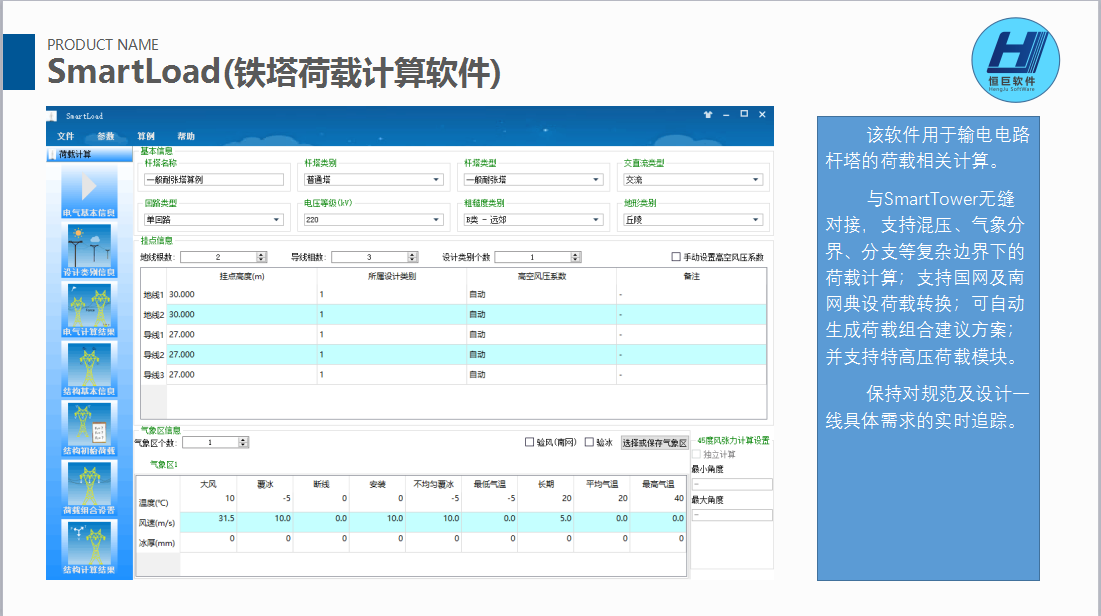The height and width of the screenshot is (616, 1101).
Task: Open the 参数 menu
Action: click(106, 136)
